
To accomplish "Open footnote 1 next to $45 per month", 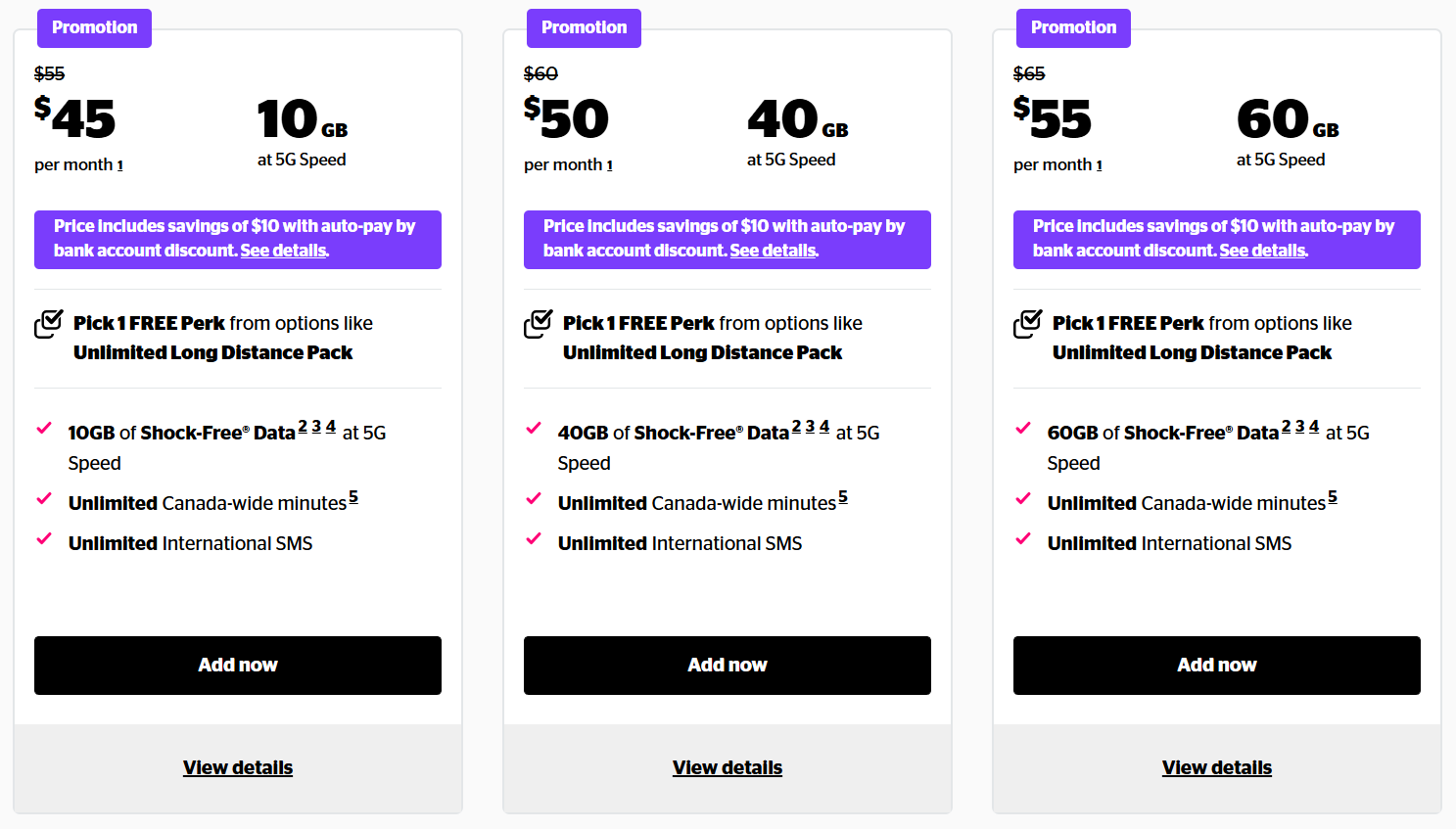I will (x=120, y=165).
